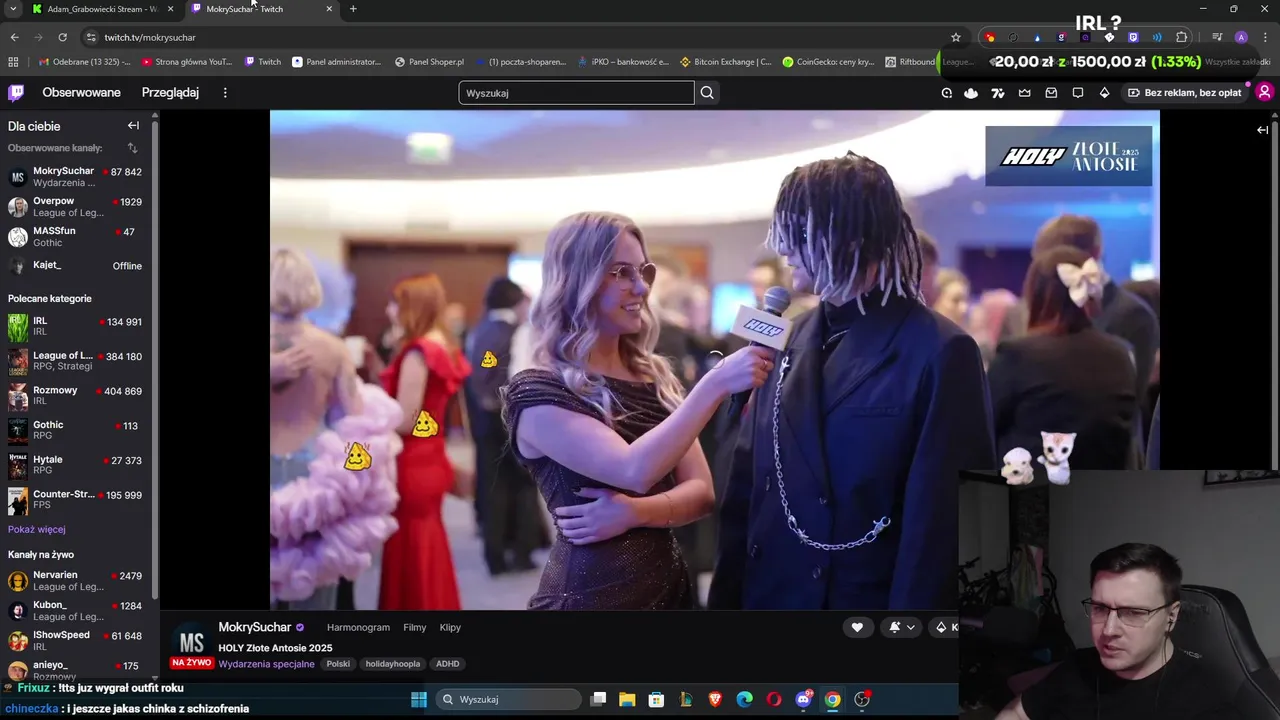Open Strona główna YouTube bookmark
Image resolution: width=1280 pixels, height=720 pixels.
(x=187, y=62)
